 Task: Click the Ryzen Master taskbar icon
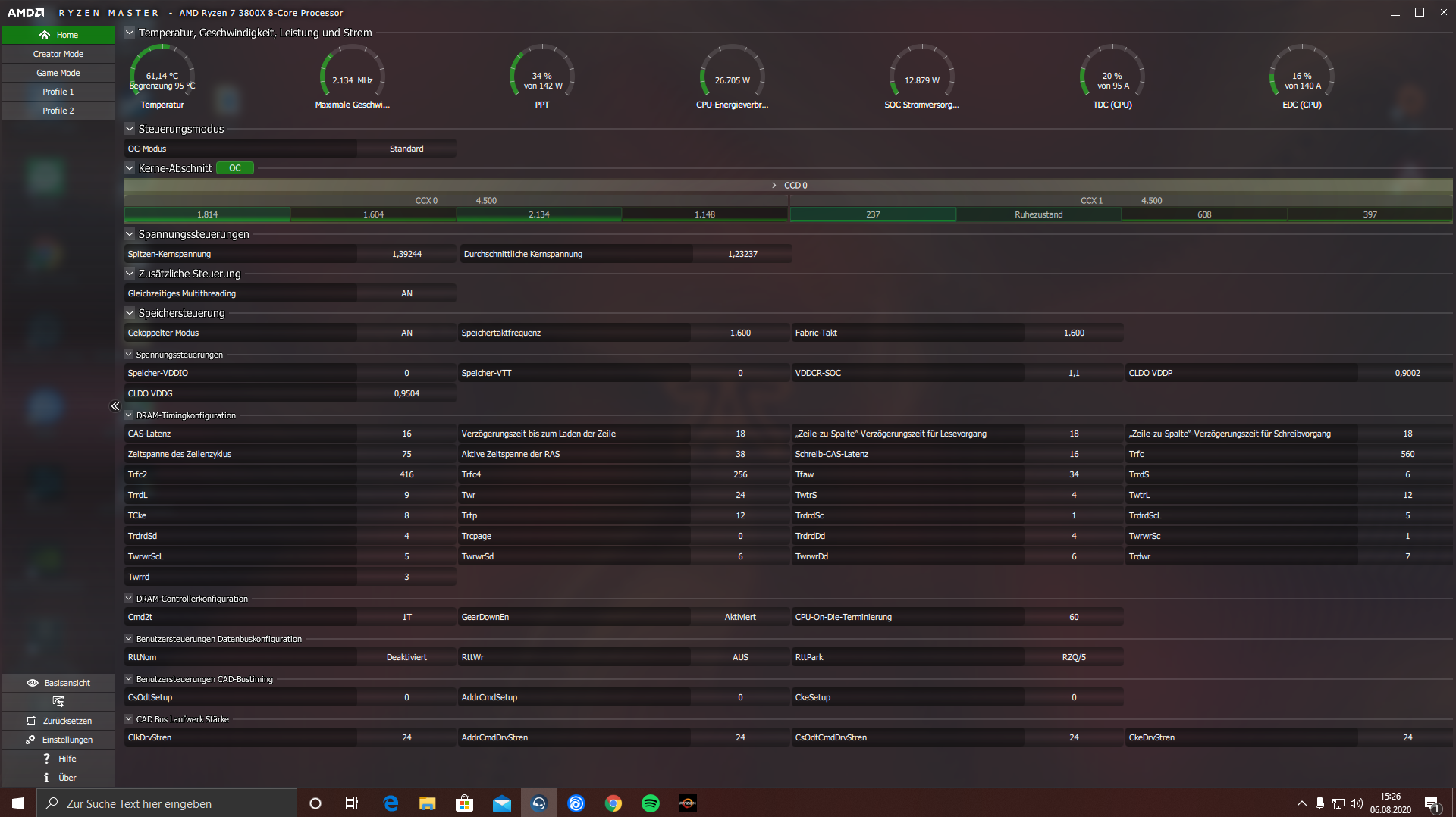[688, 803]
